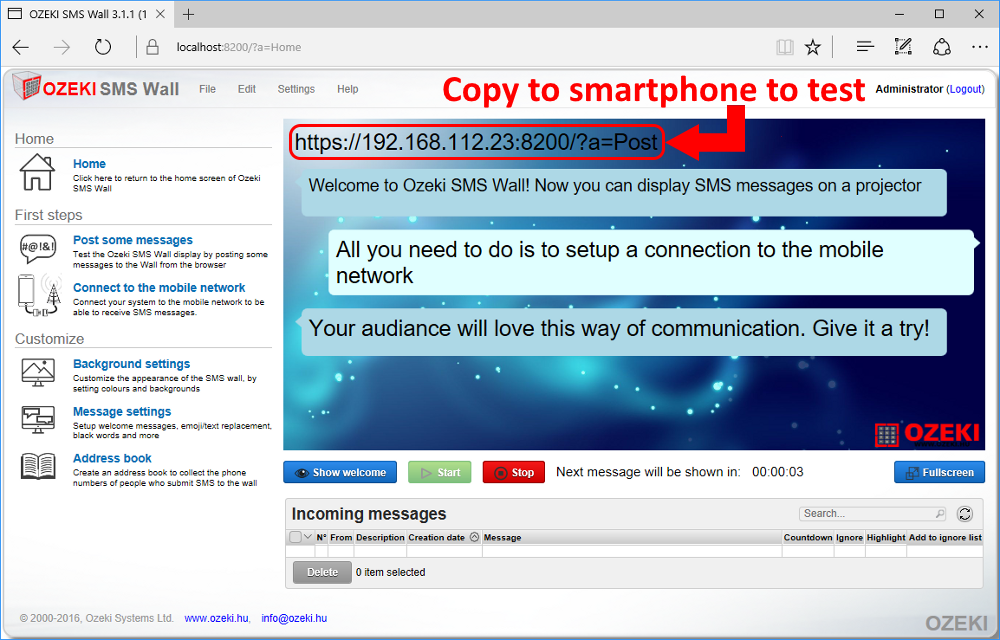1000x640 pixels.
Task: Click the refresh icon in Incoming messages
Action: (965, 514)
